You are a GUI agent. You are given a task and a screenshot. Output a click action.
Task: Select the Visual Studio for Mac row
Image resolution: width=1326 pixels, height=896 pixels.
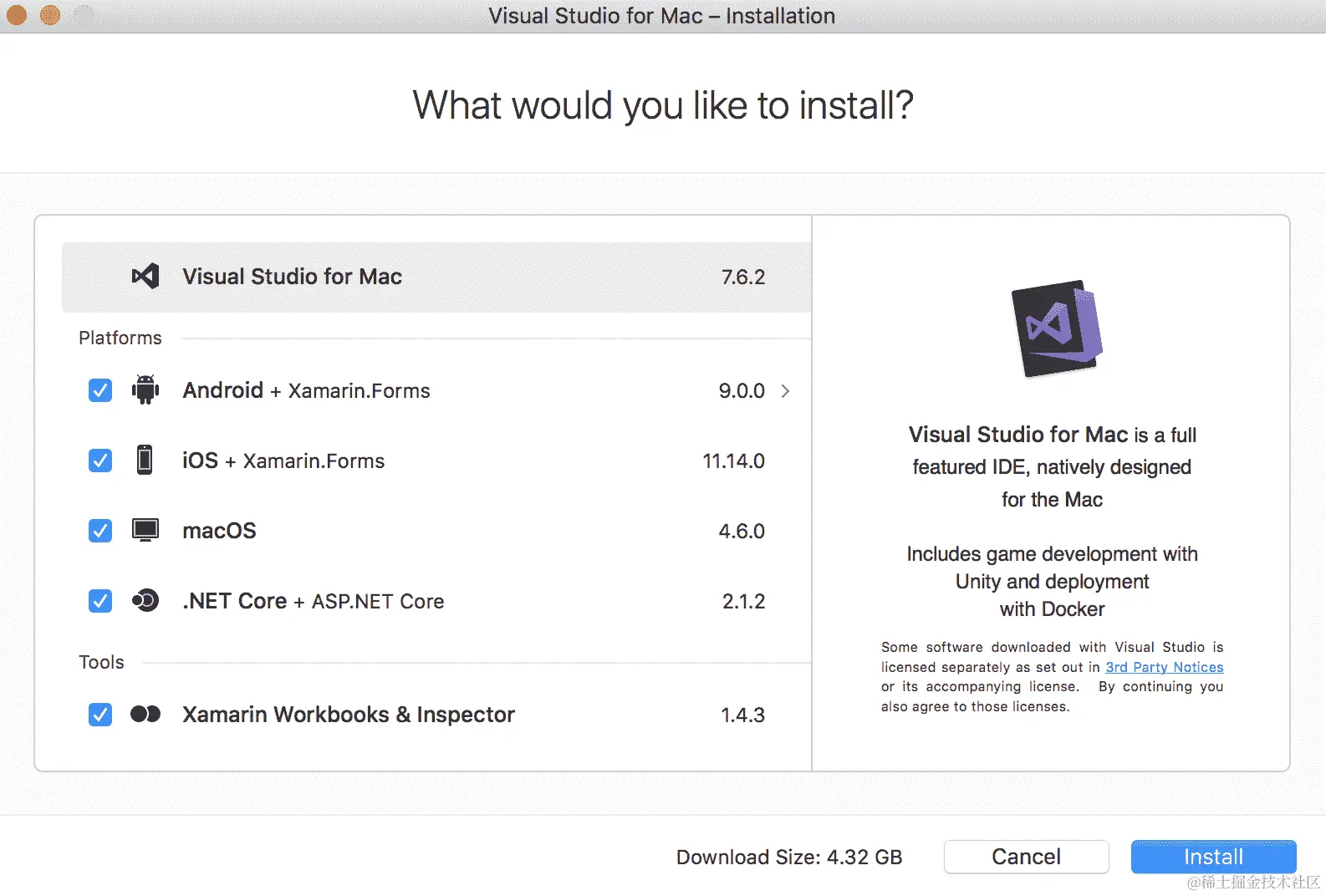coord(436,277)
